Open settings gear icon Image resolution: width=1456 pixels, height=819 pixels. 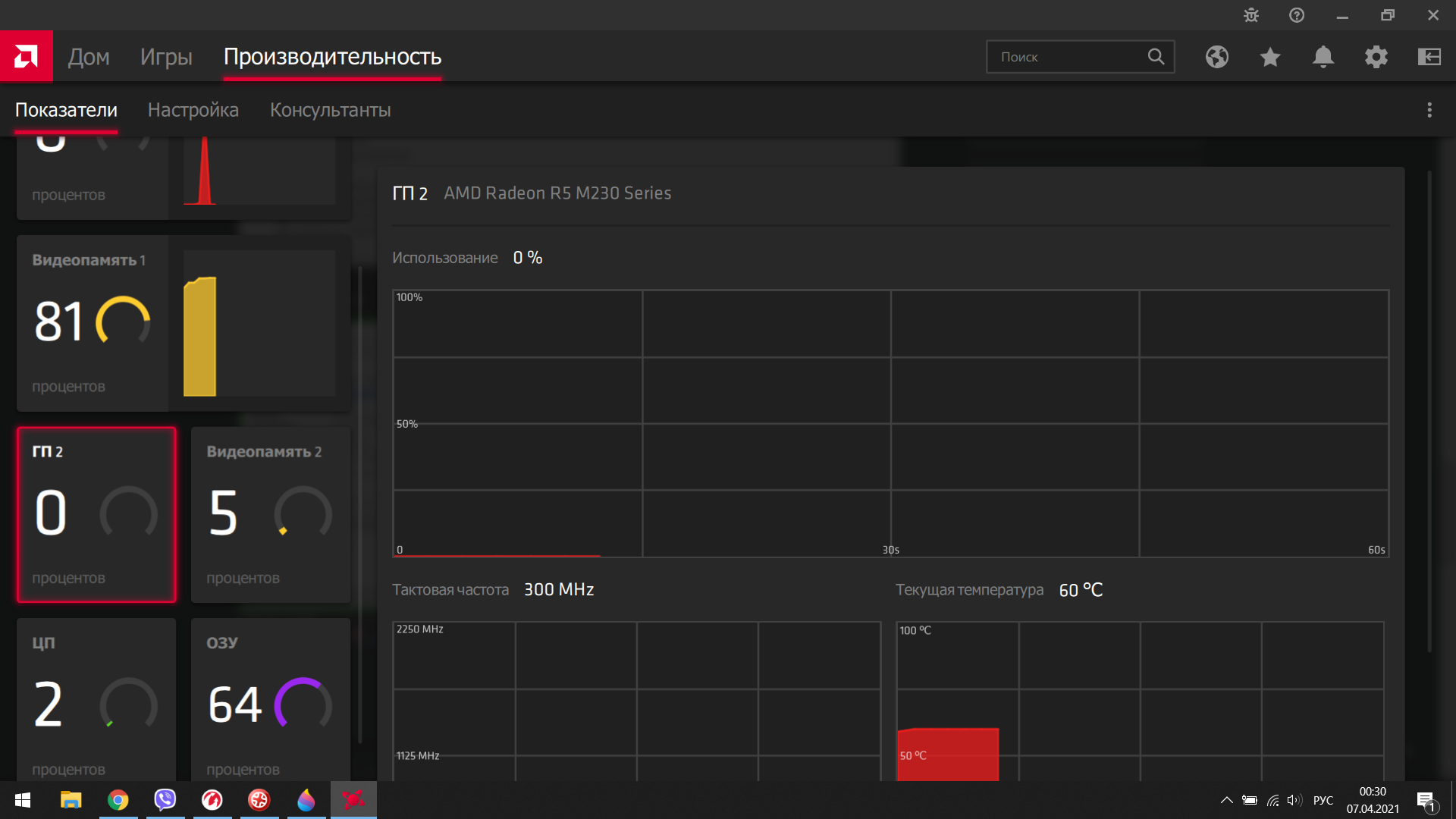[1376, 57]
